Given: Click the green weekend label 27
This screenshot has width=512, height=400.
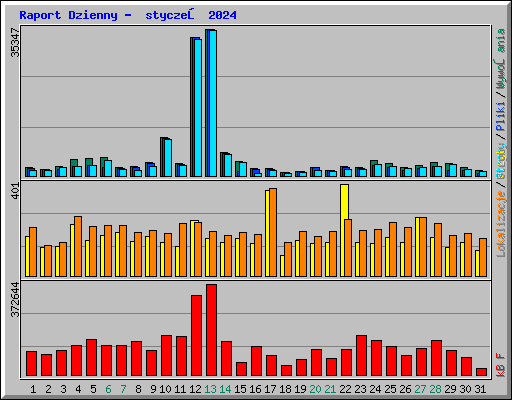Looking at the screenshot, I should (x=420, y=389).
